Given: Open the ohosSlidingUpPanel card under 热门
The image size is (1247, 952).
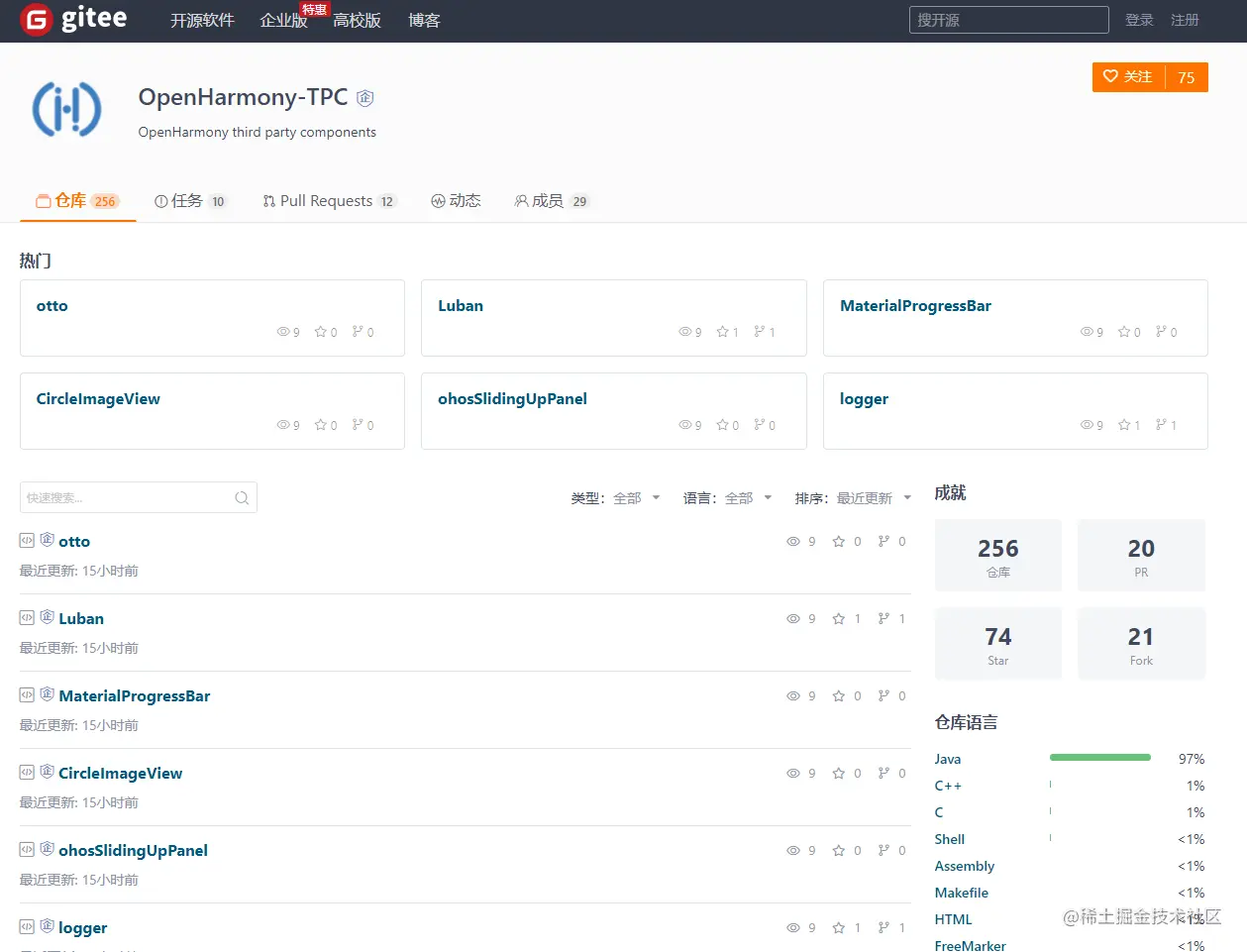Looking at the screenshot, I should pyautogui.click(x=614, y=411).
